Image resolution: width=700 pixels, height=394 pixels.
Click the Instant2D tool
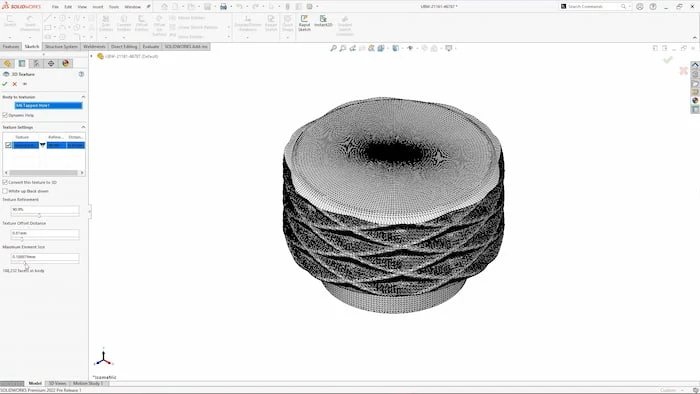(323, 21)
